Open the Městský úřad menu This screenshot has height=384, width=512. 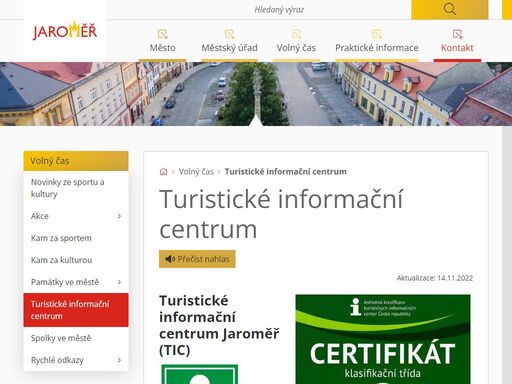point(230,48)
